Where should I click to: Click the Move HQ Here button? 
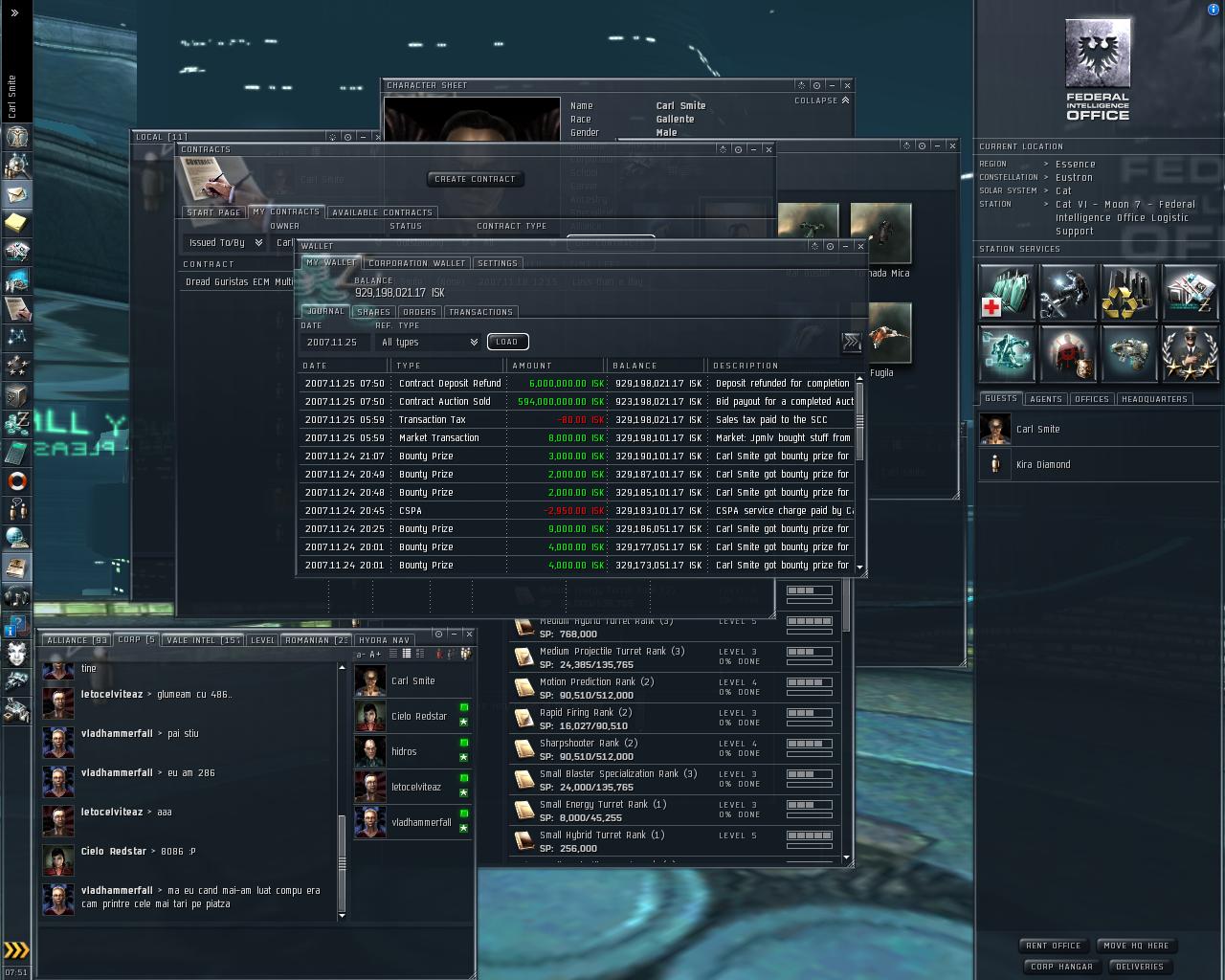[x=1136, y=946]
